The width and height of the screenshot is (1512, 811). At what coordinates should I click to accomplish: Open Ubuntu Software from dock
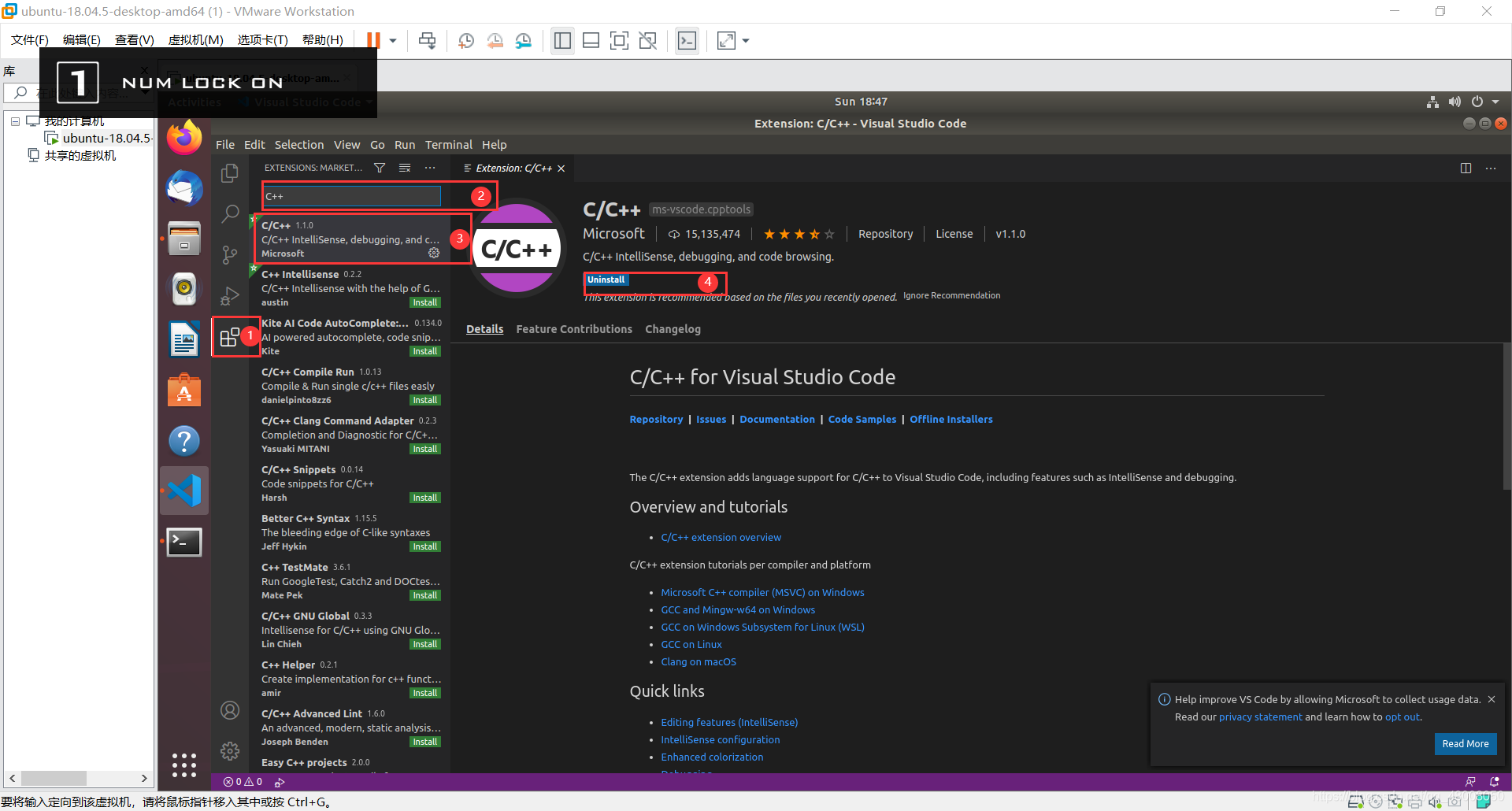tap(184, 391)
